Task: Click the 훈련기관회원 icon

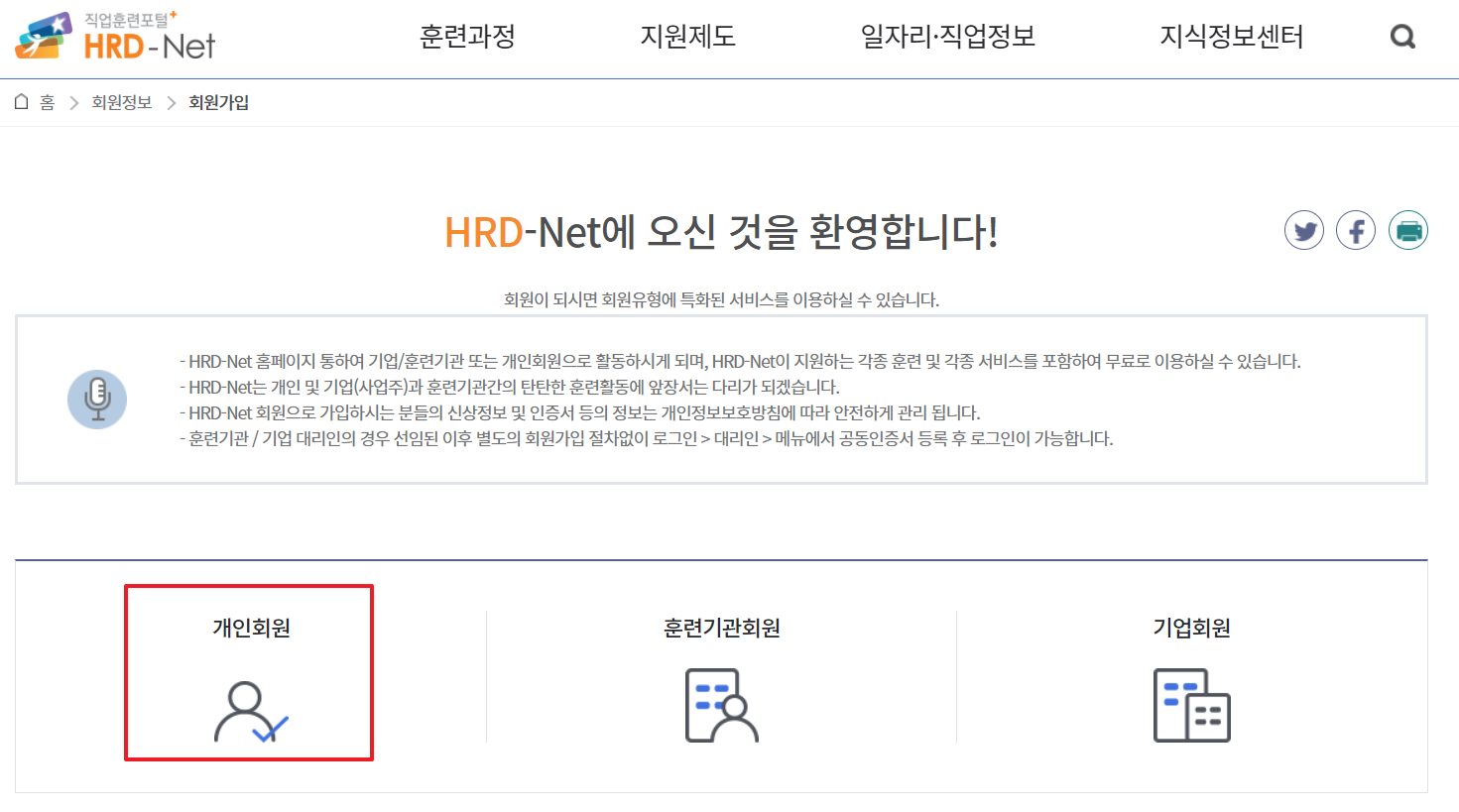Action: pos(722,706)
